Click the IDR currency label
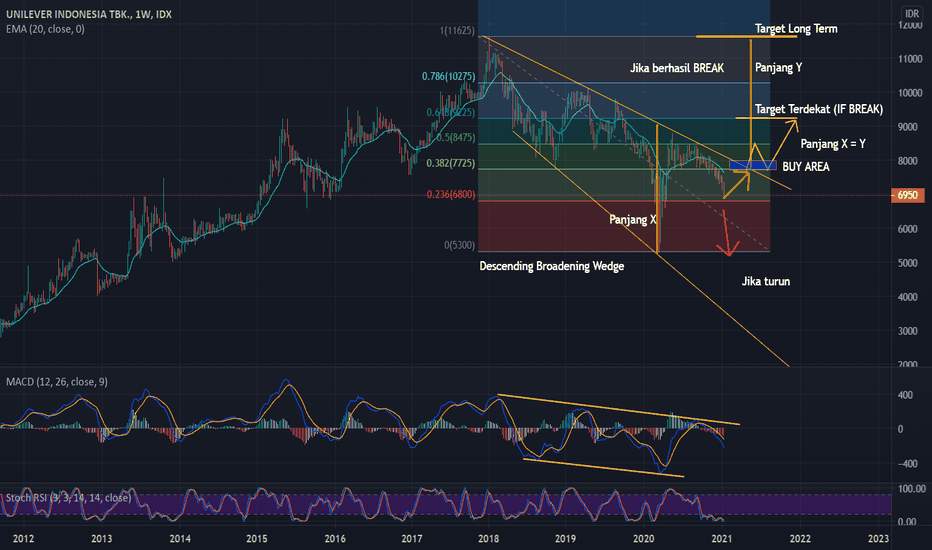Screen dimensions: 932x550 [x=912, y=14]
